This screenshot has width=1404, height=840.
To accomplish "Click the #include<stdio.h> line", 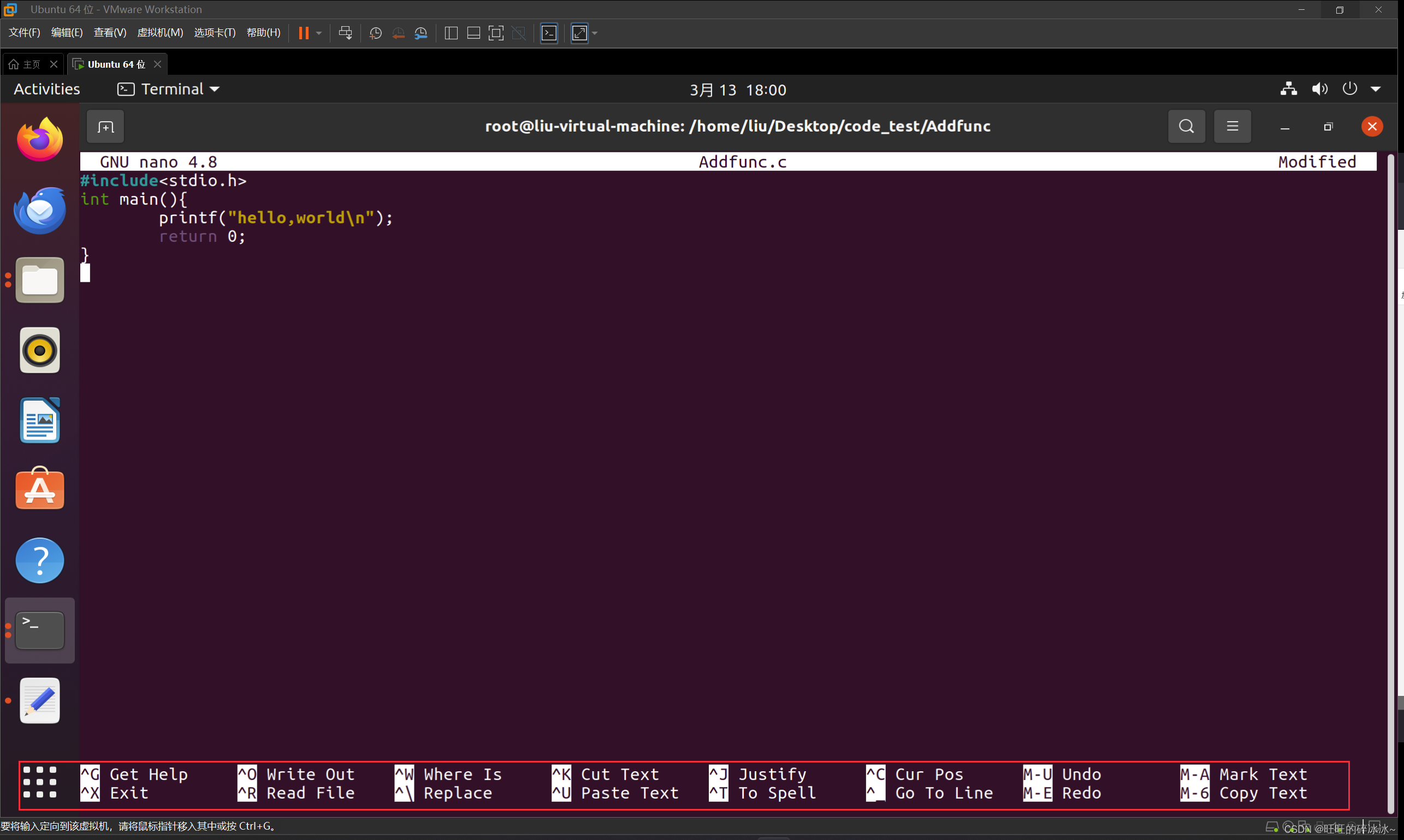I will click(x=164, y=181).
